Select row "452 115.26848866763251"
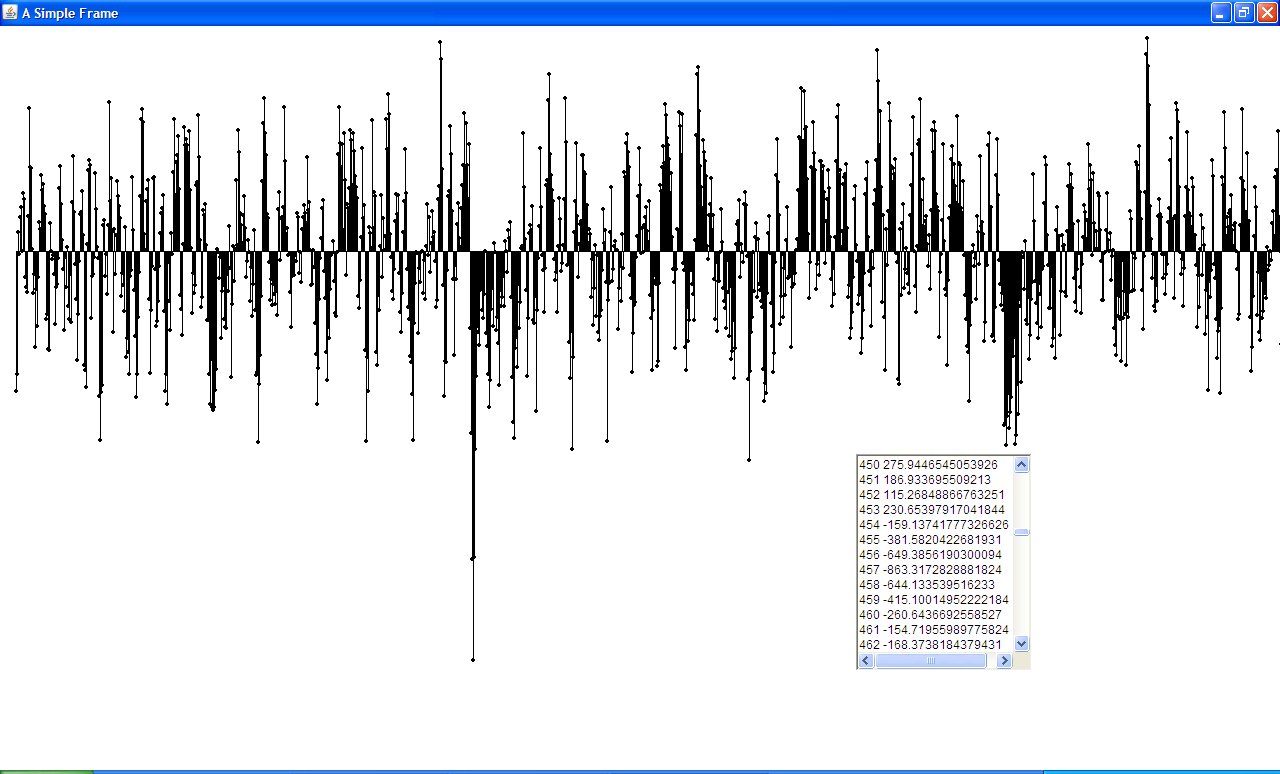The image size is (1280, 774). tap(936, 495)
